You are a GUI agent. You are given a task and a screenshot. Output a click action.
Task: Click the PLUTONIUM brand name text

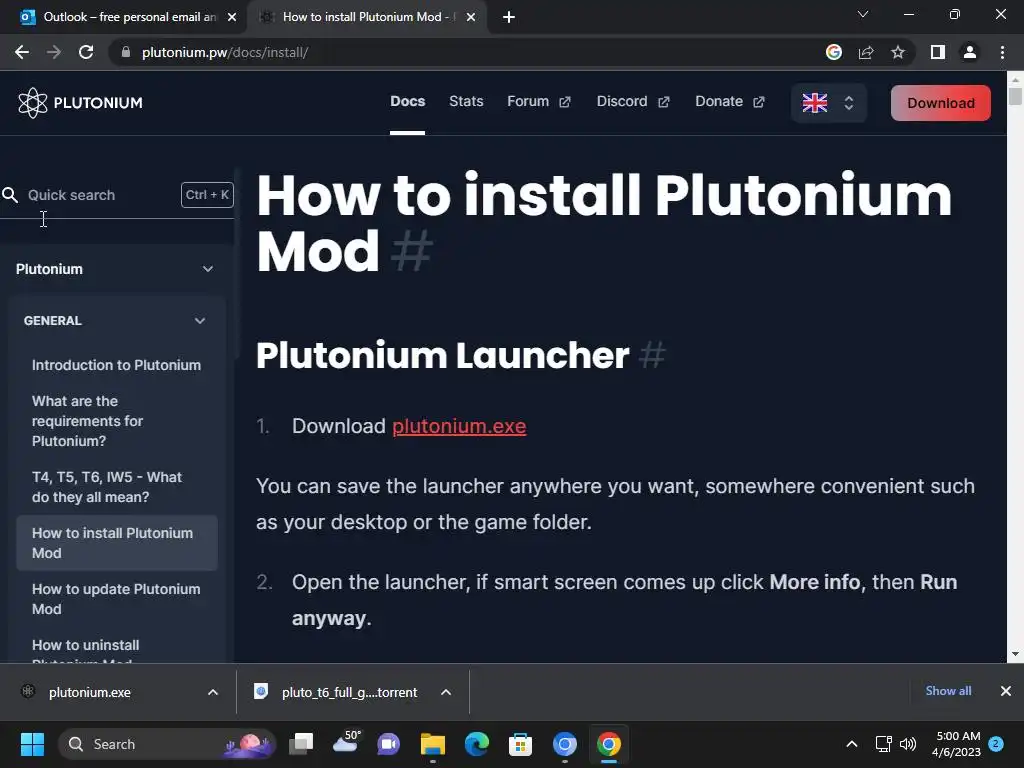[x=98, y=103]
